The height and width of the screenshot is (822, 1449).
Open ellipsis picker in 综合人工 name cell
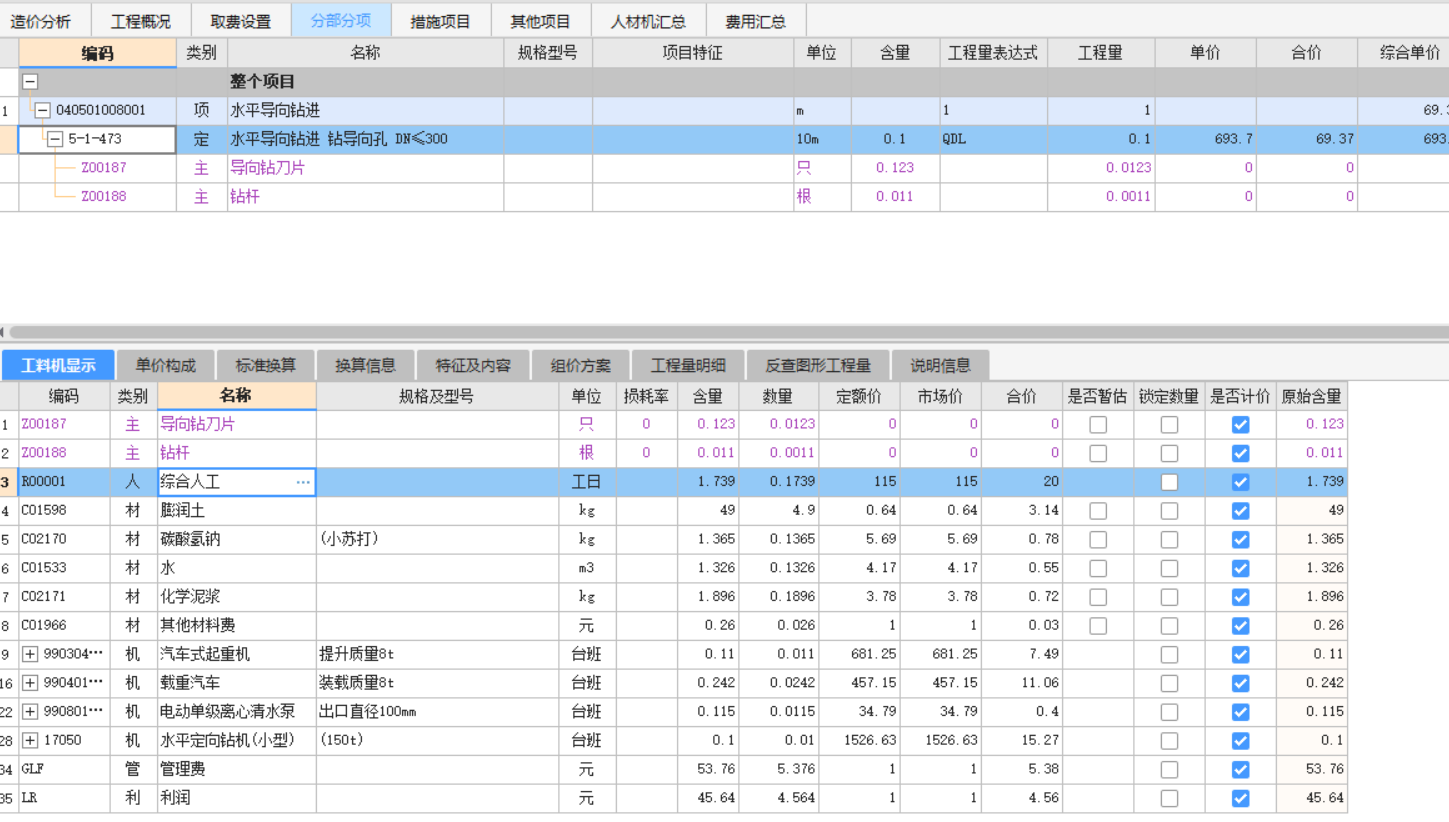[303, 482]
